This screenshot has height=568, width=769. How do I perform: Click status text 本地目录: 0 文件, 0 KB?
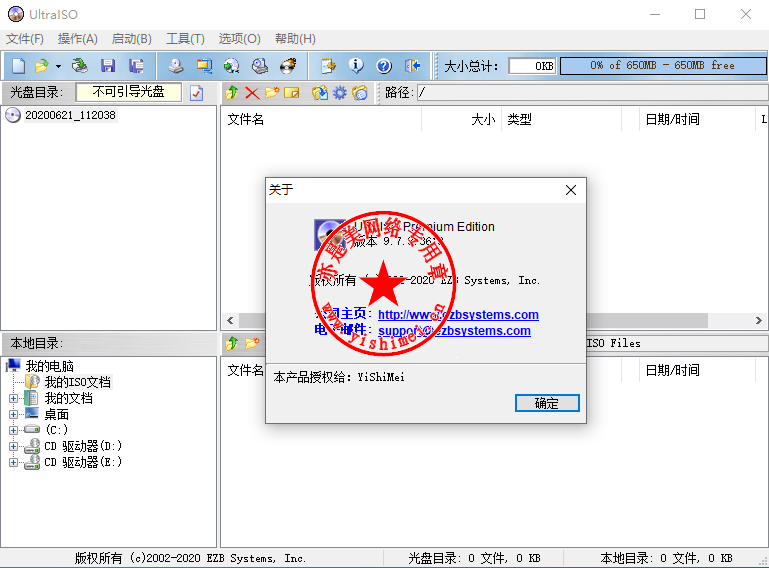[x=666, y=558]
